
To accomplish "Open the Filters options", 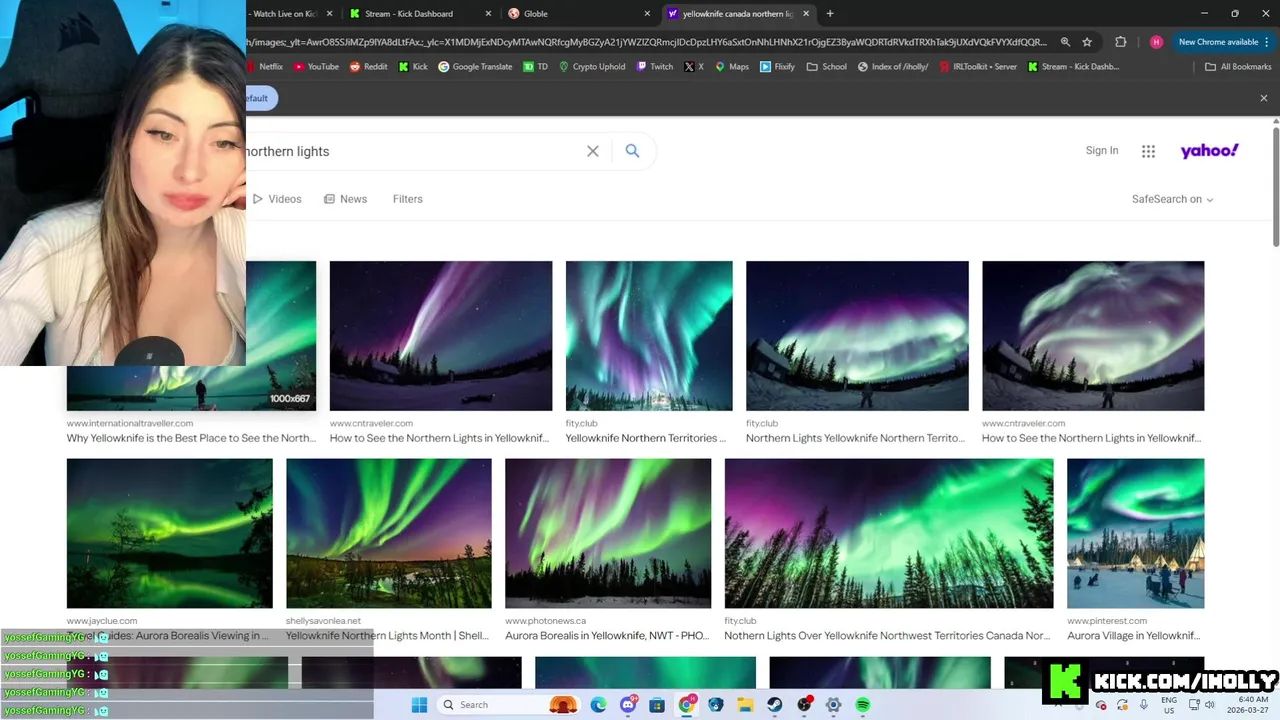I will click(407, 199).
